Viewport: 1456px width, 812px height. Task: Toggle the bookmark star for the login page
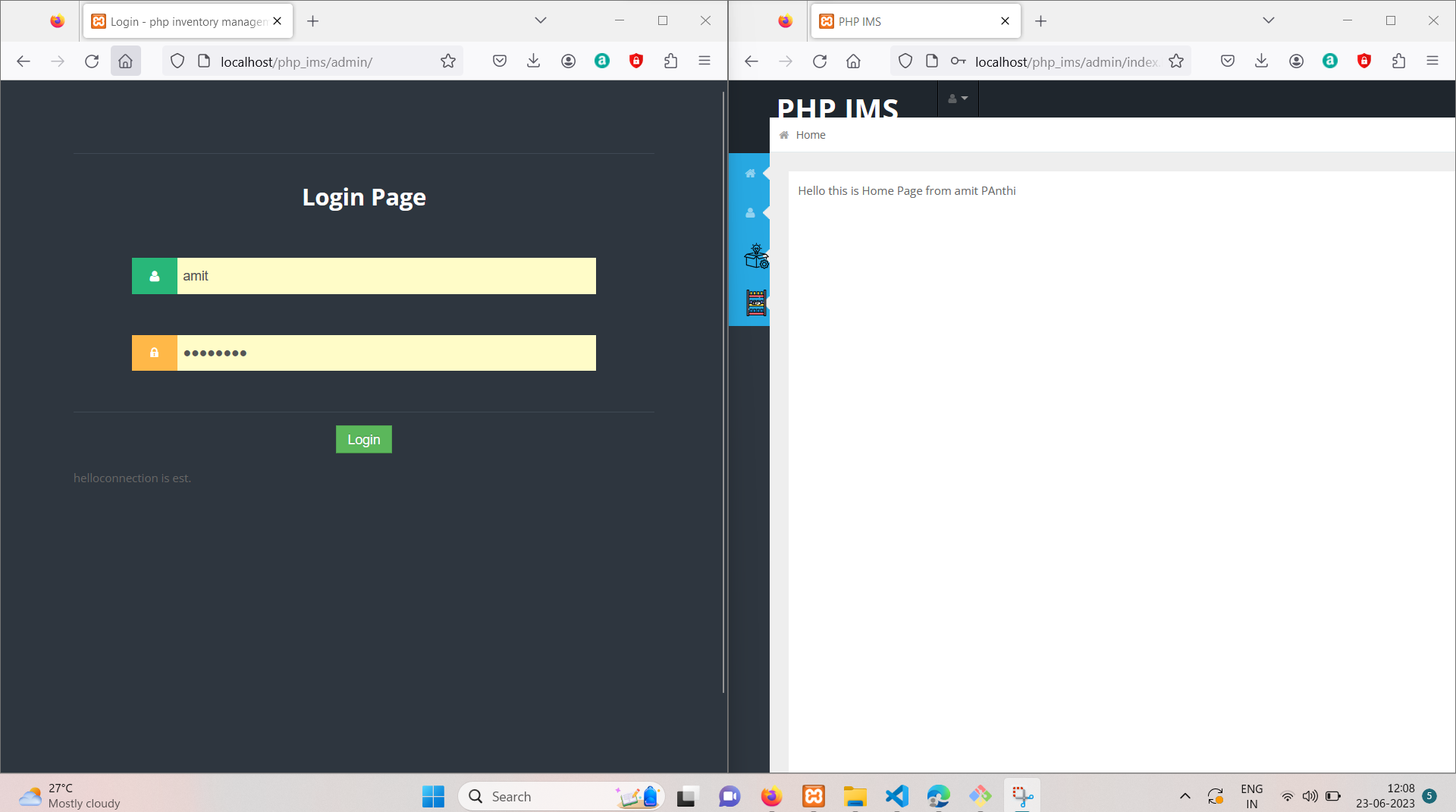448,61
